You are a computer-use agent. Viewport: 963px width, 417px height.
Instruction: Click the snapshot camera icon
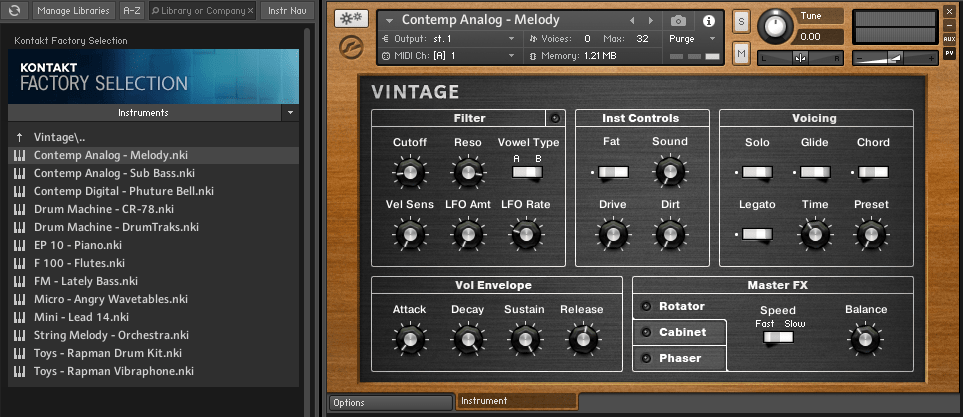coord(678,21)
